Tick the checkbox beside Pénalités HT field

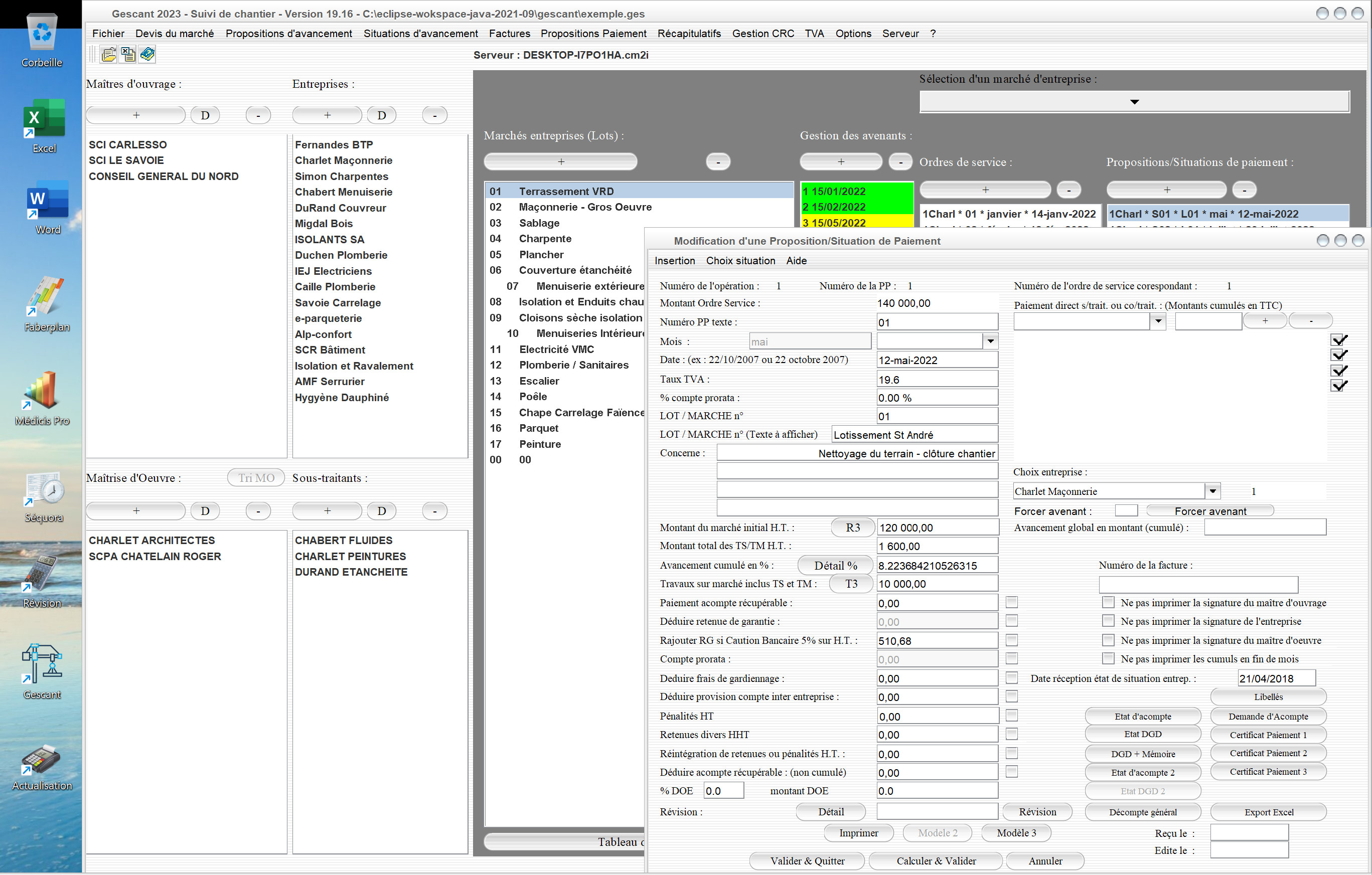coord(1012,715)
